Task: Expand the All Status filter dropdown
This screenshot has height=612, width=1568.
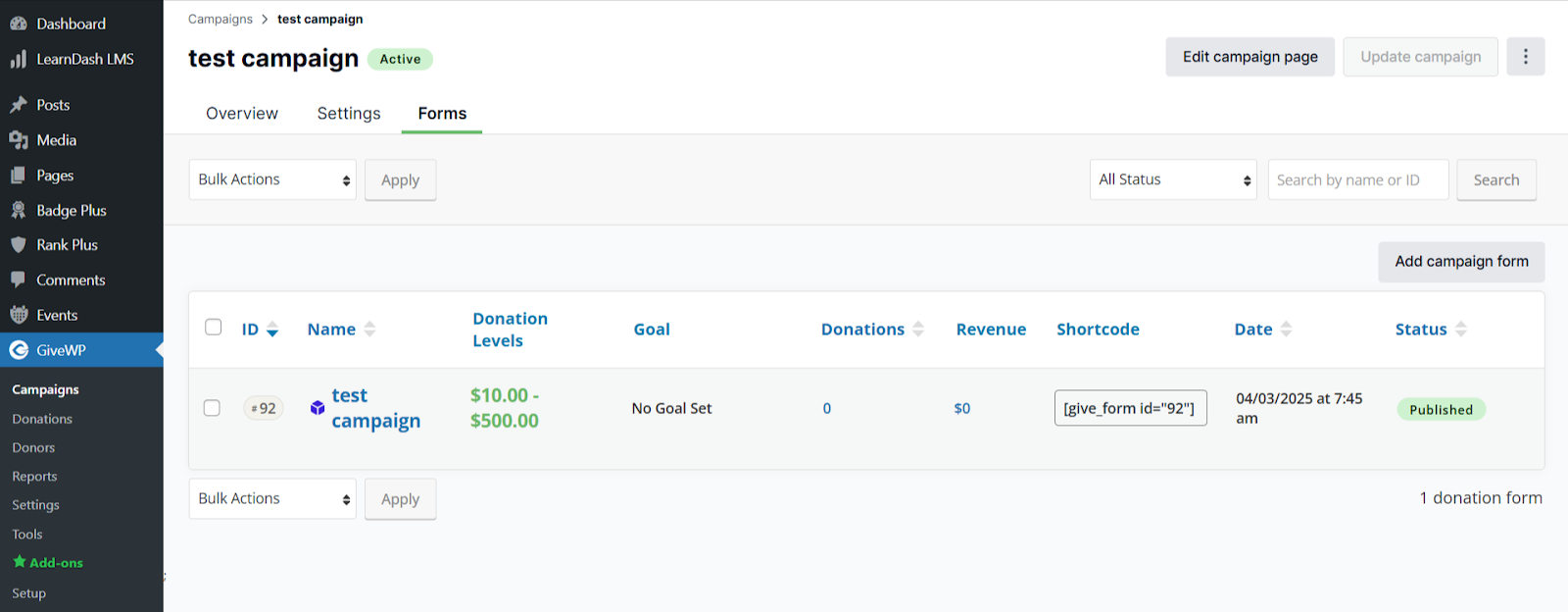Action: pyautogui.click(x=1173, y=180)
